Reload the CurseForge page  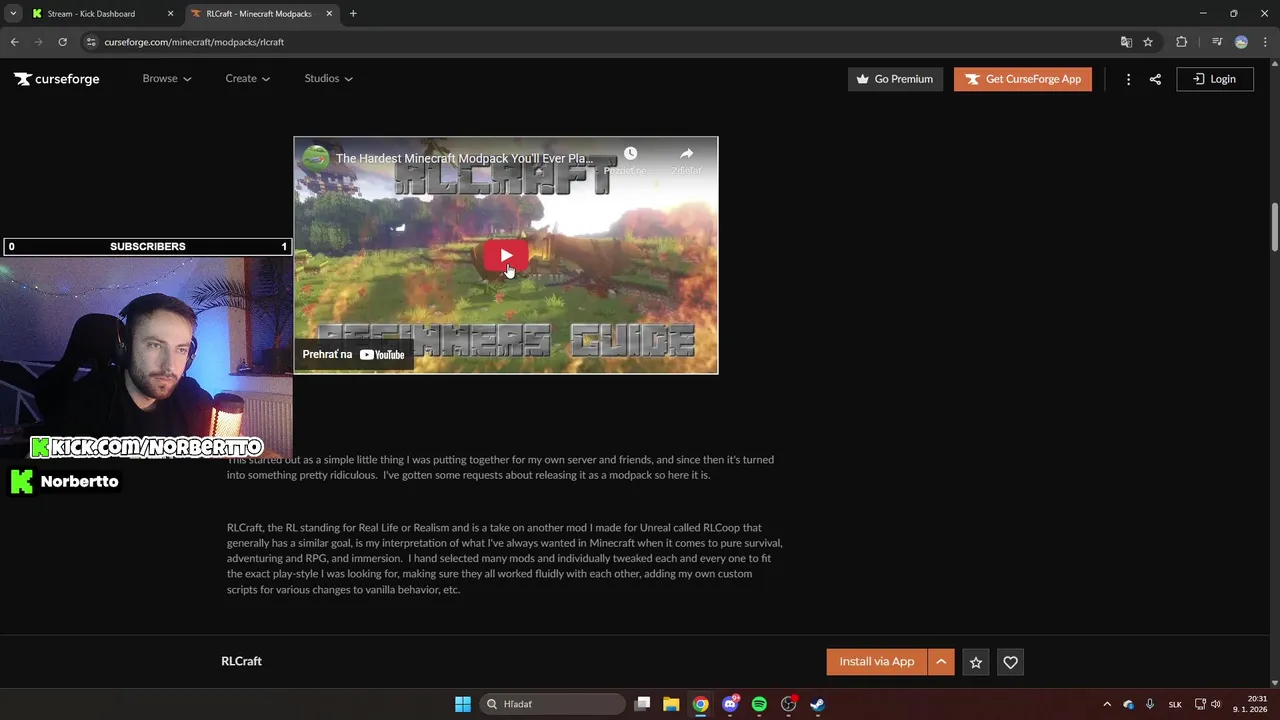point(62,42)
